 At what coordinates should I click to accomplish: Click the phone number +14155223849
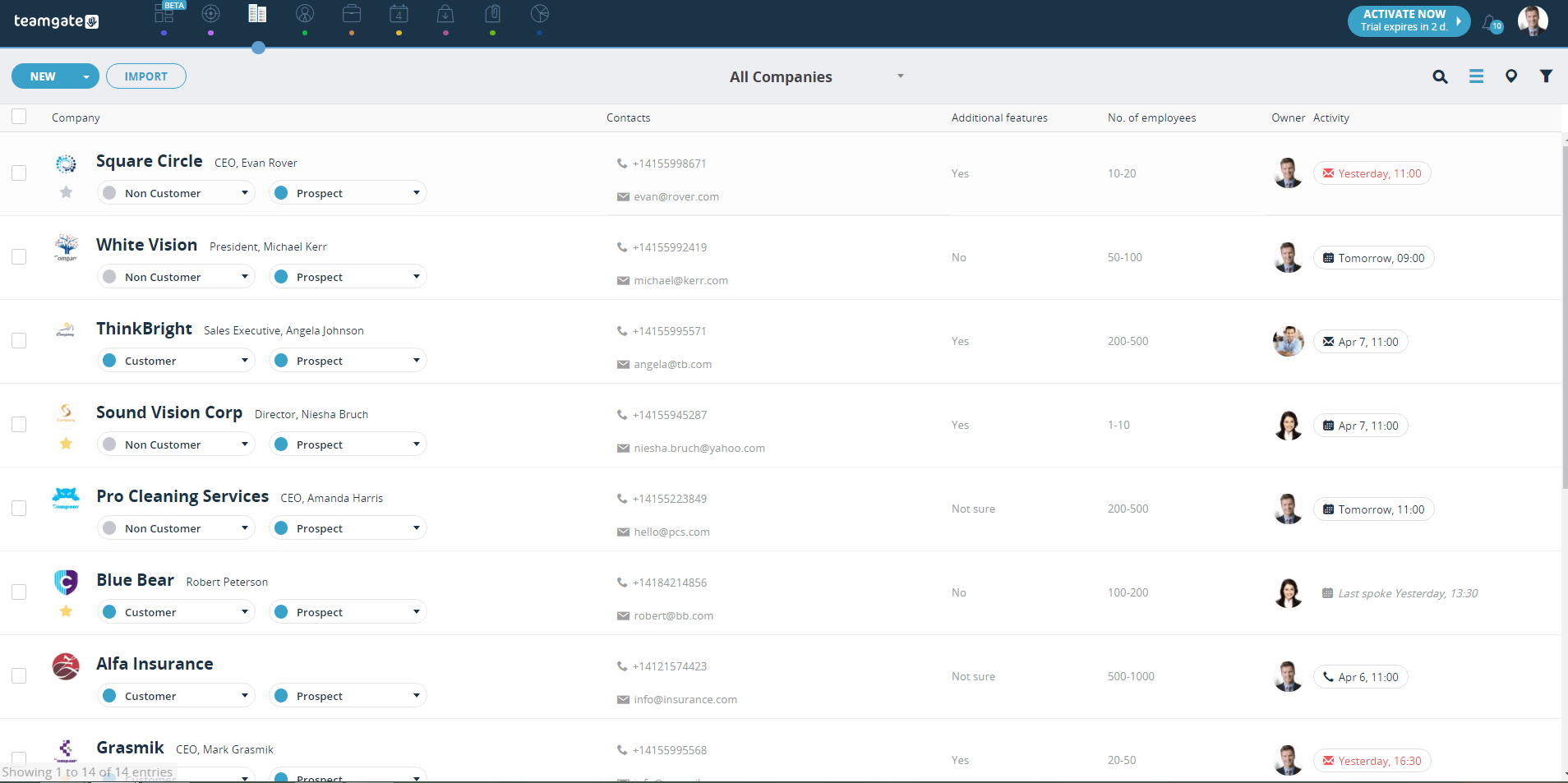point(670,499)
